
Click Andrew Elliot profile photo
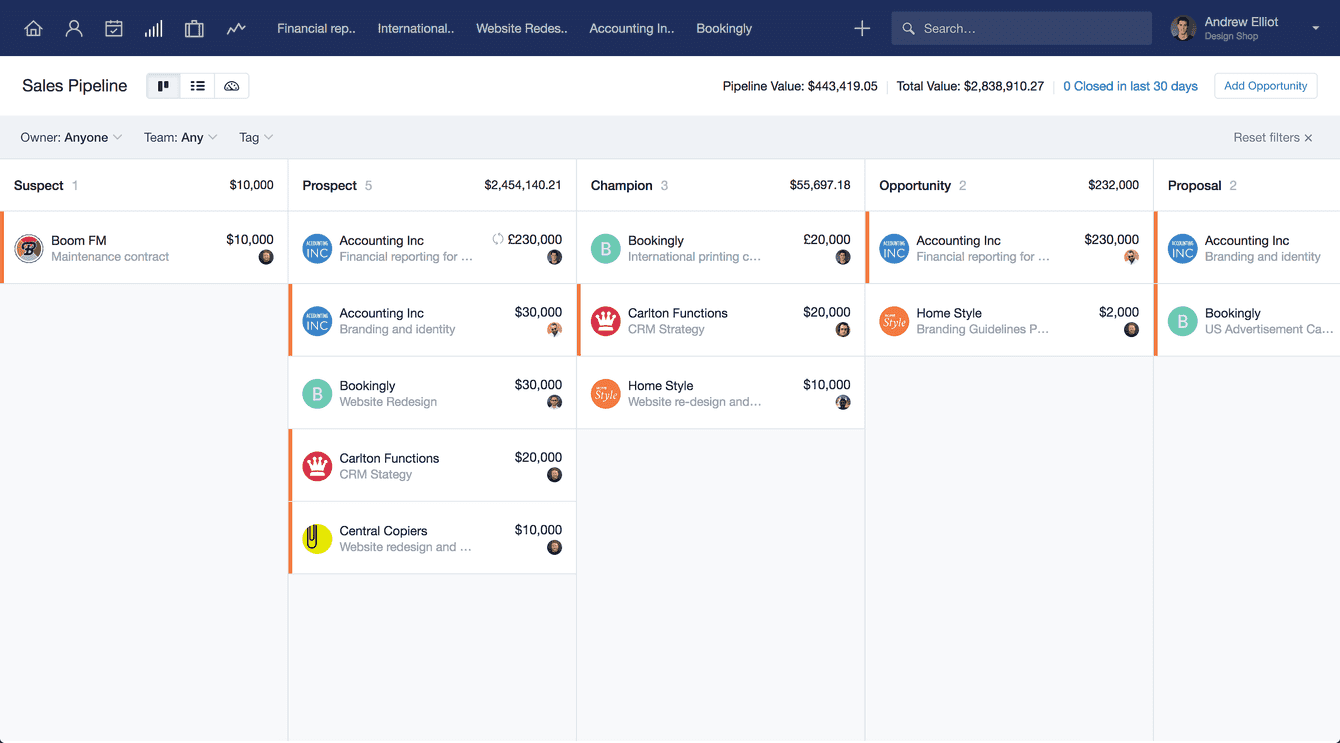(1183, 28)
